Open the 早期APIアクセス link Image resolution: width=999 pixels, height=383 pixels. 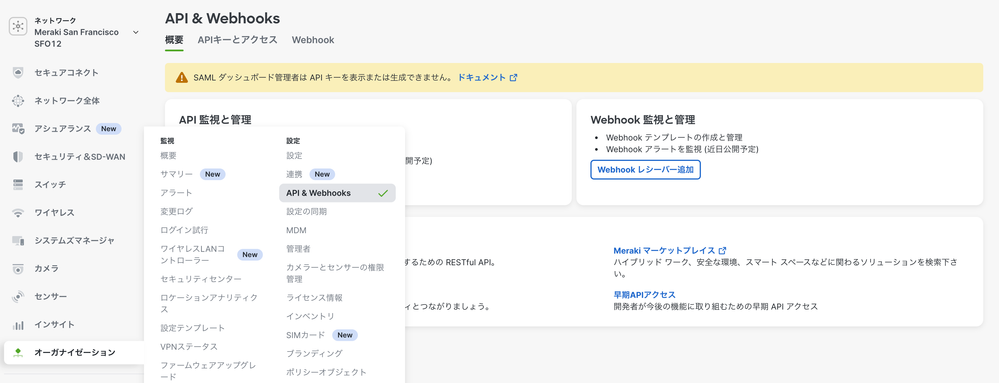[644, 294]
